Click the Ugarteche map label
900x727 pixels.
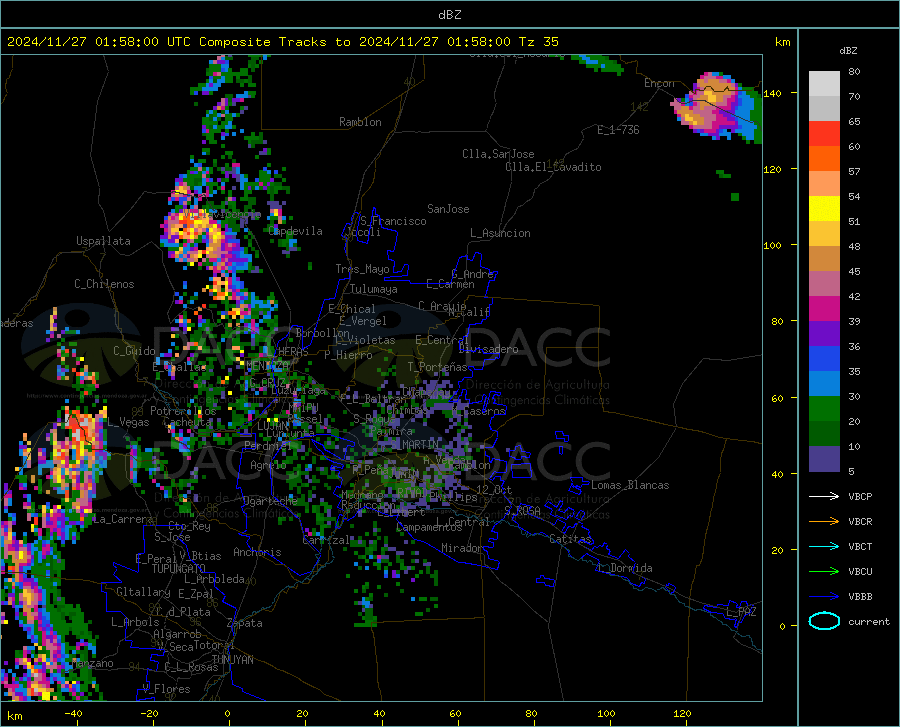[x=270, y=500]
